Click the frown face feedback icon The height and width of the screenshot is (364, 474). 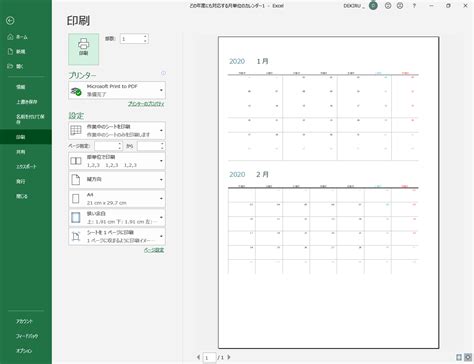click(400, 6)
